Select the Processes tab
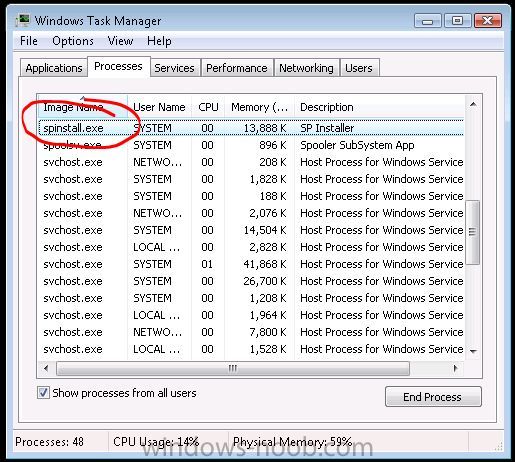The width and height of the screenshot is (515, 462). (118, 66)
